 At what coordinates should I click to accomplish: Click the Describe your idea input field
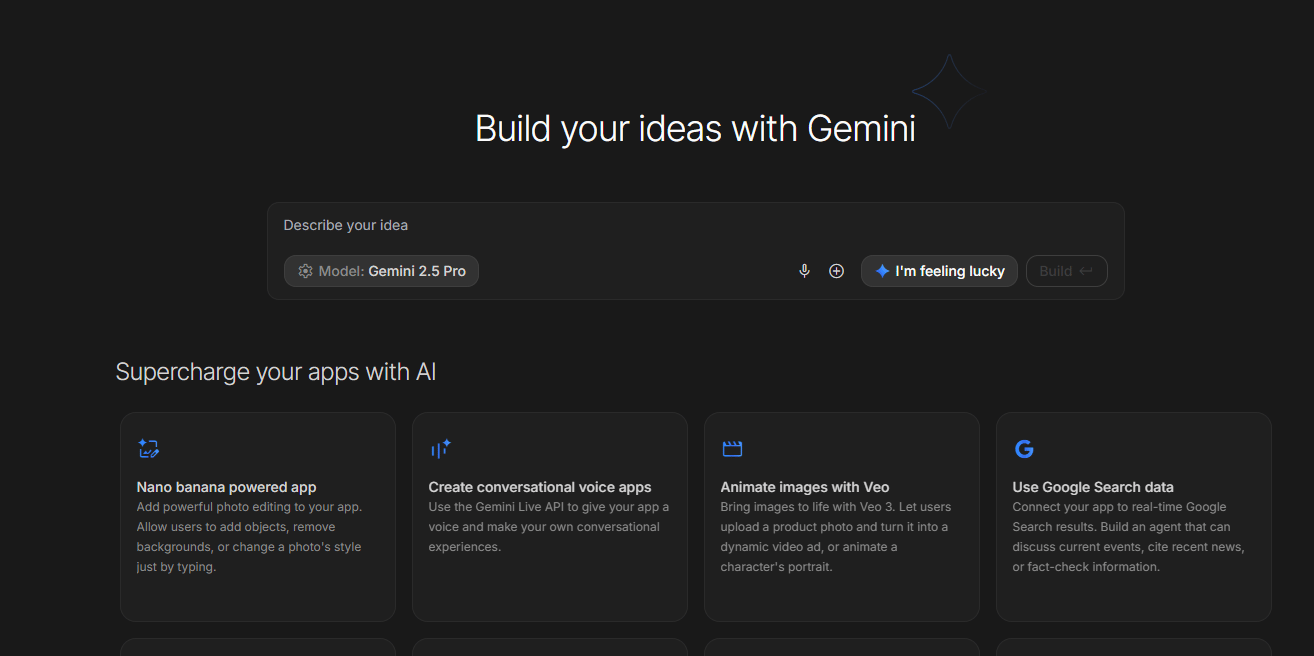point(695,225)
